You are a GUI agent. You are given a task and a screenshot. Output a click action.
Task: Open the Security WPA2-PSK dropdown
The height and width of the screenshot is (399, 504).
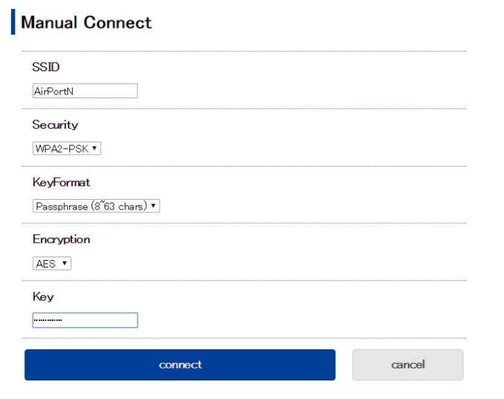click(67, 148)
